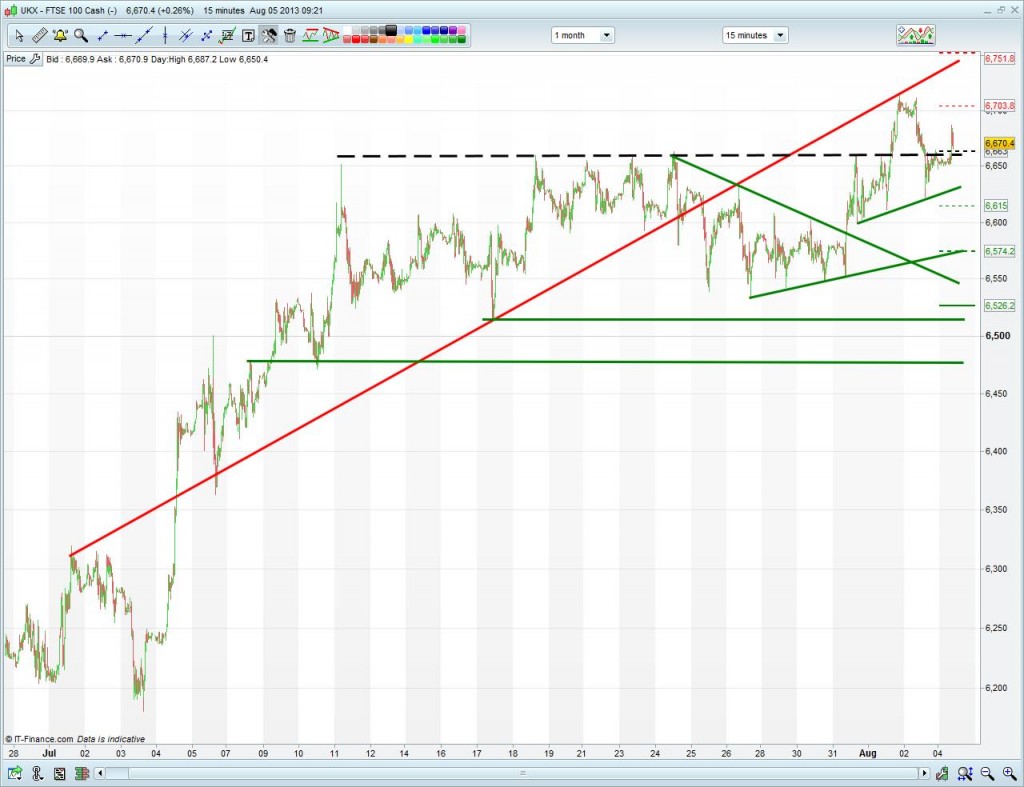Open the indicators chart icon at top right
This screenshot has width=1024, height=787.
coord(915,35)
